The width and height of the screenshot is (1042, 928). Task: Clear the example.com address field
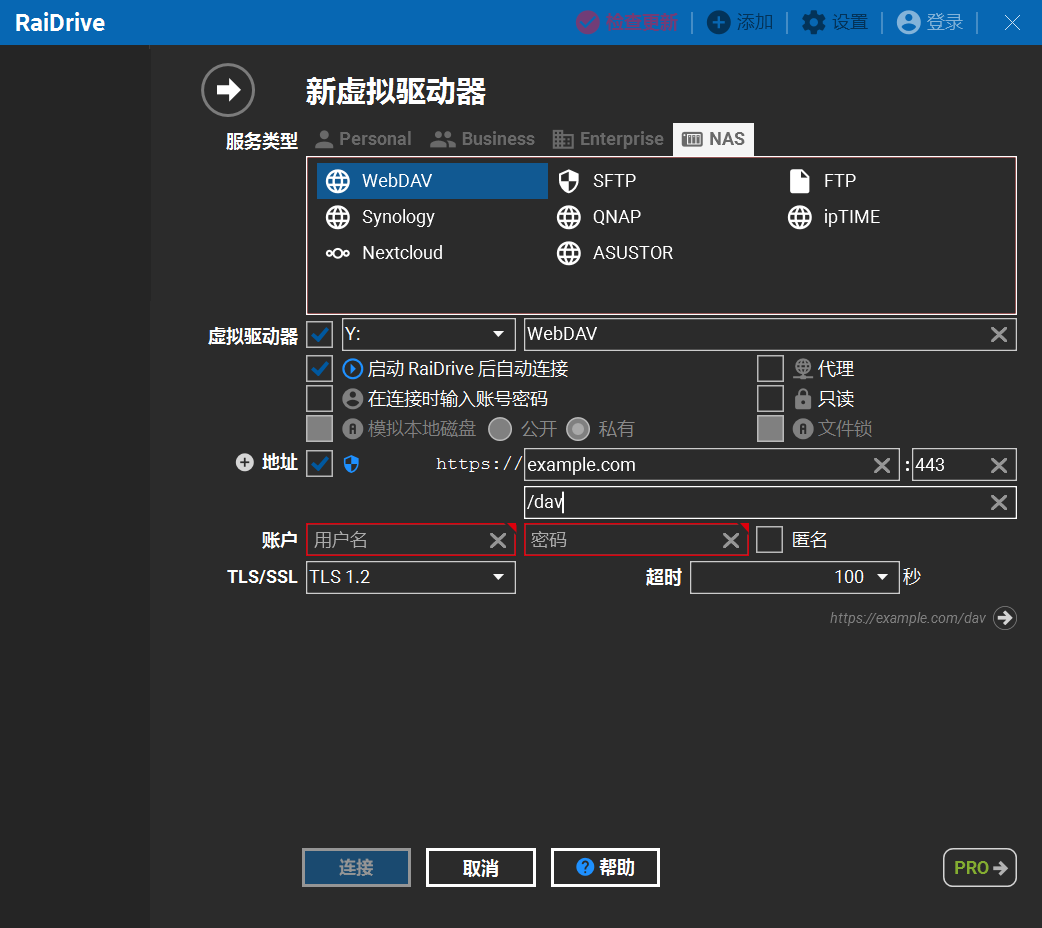[x=881, y=465]
